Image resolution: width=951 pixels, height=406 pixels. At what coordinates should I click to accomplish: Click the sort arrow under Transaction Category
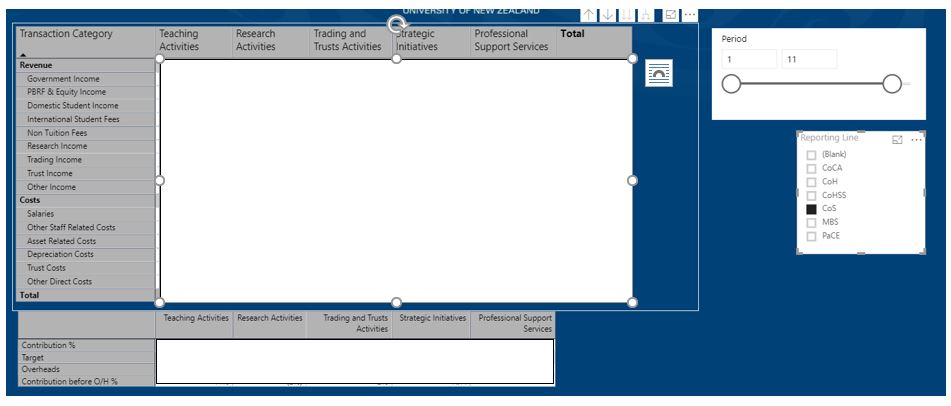23,55
